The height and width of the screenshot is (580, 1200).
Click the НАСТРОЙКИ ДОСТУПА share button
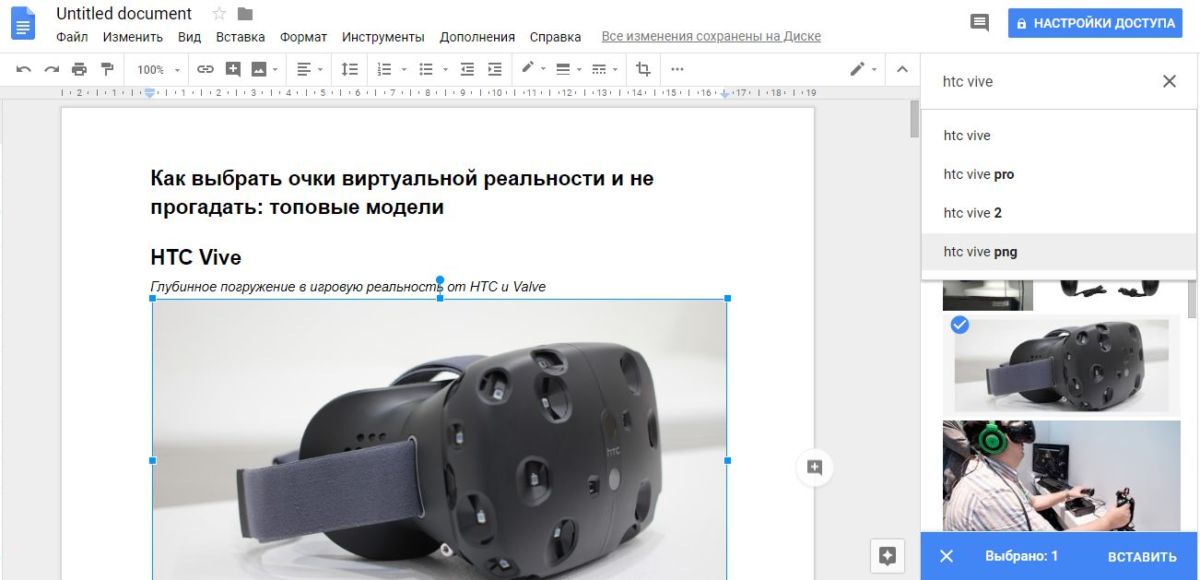1095,23
